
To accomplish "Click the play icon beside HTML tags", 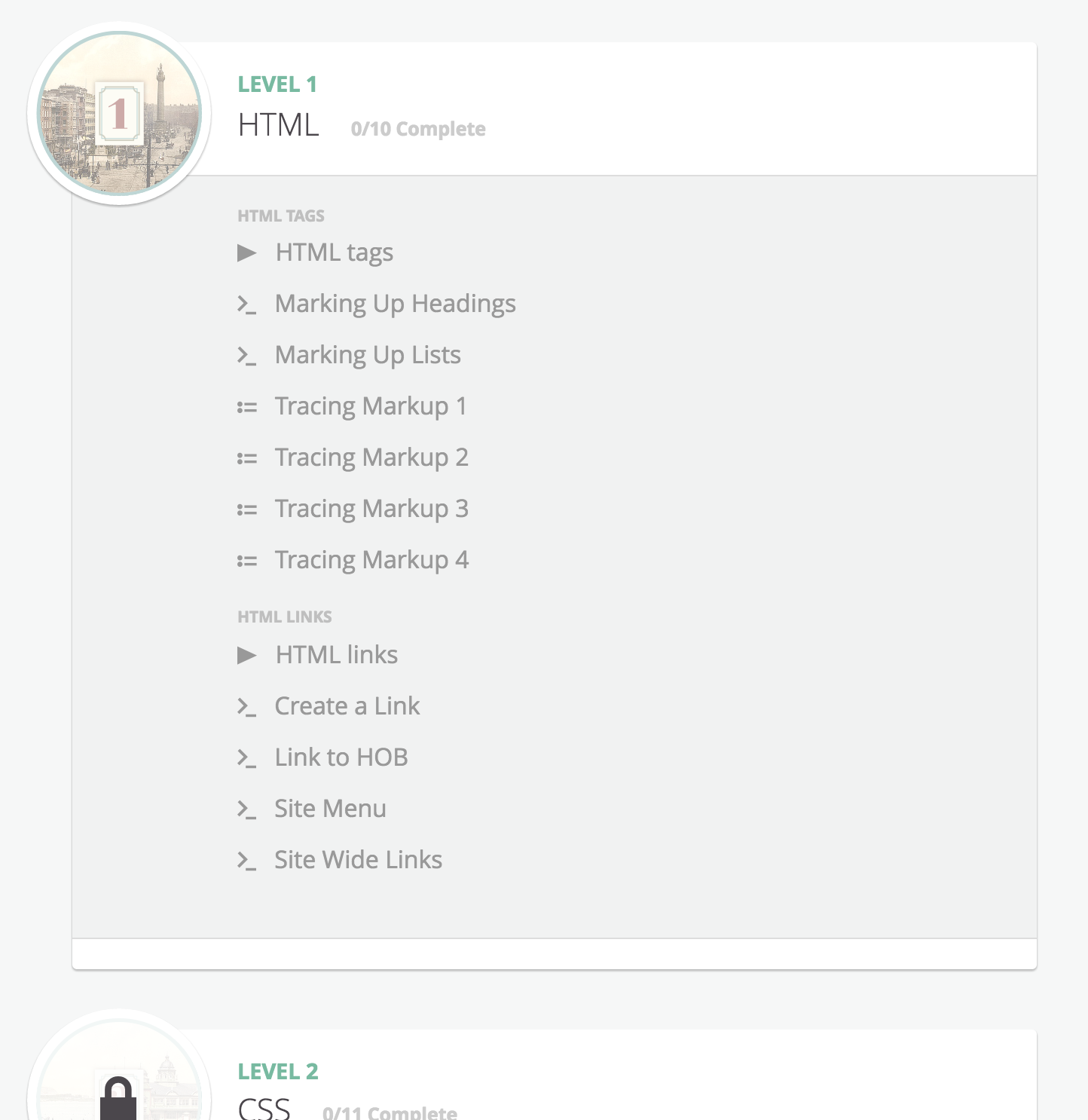I will 247,253.
